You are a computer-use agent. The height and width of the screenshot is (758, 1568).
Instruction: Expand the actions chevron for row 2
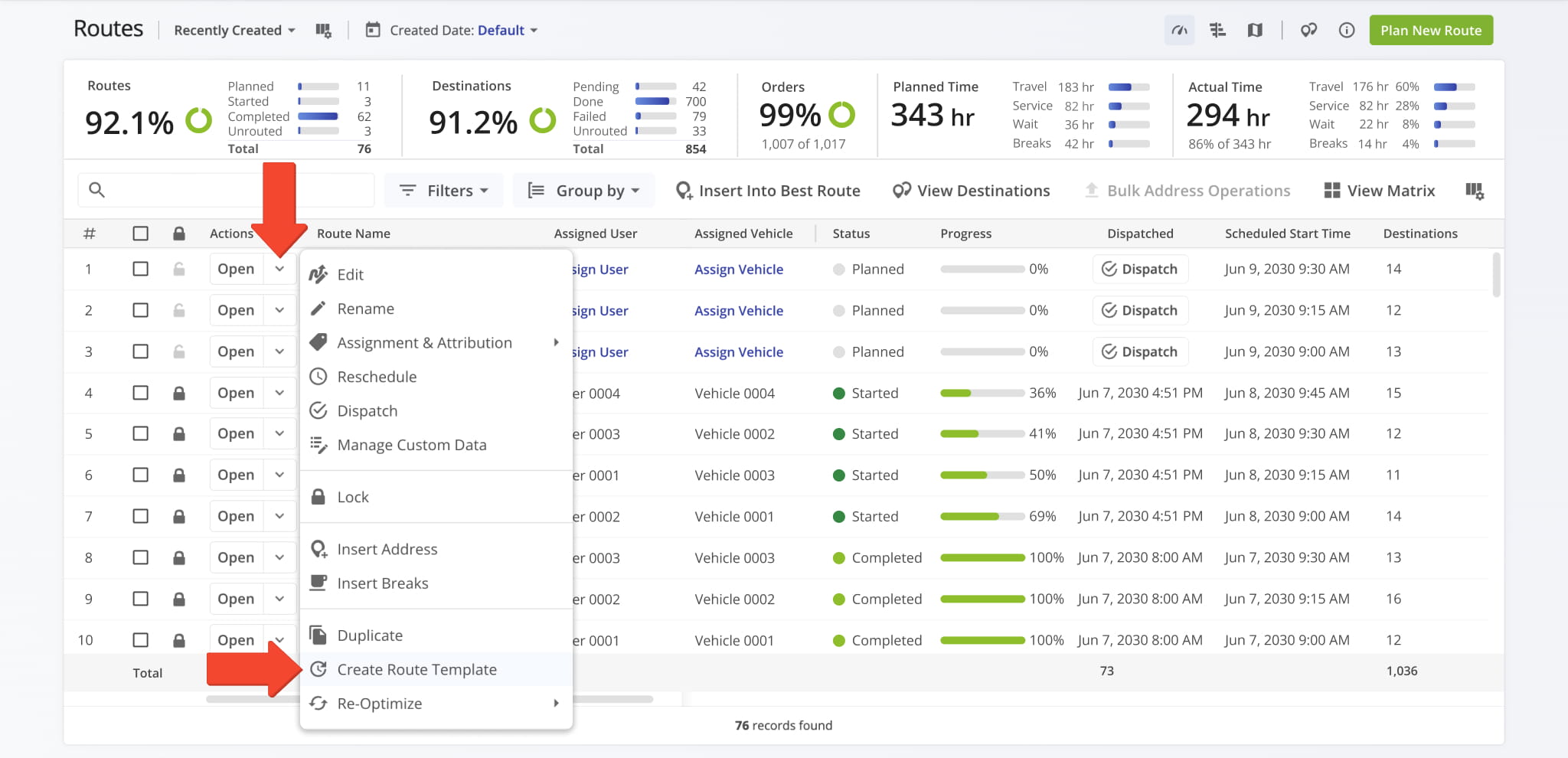(279, 310)
